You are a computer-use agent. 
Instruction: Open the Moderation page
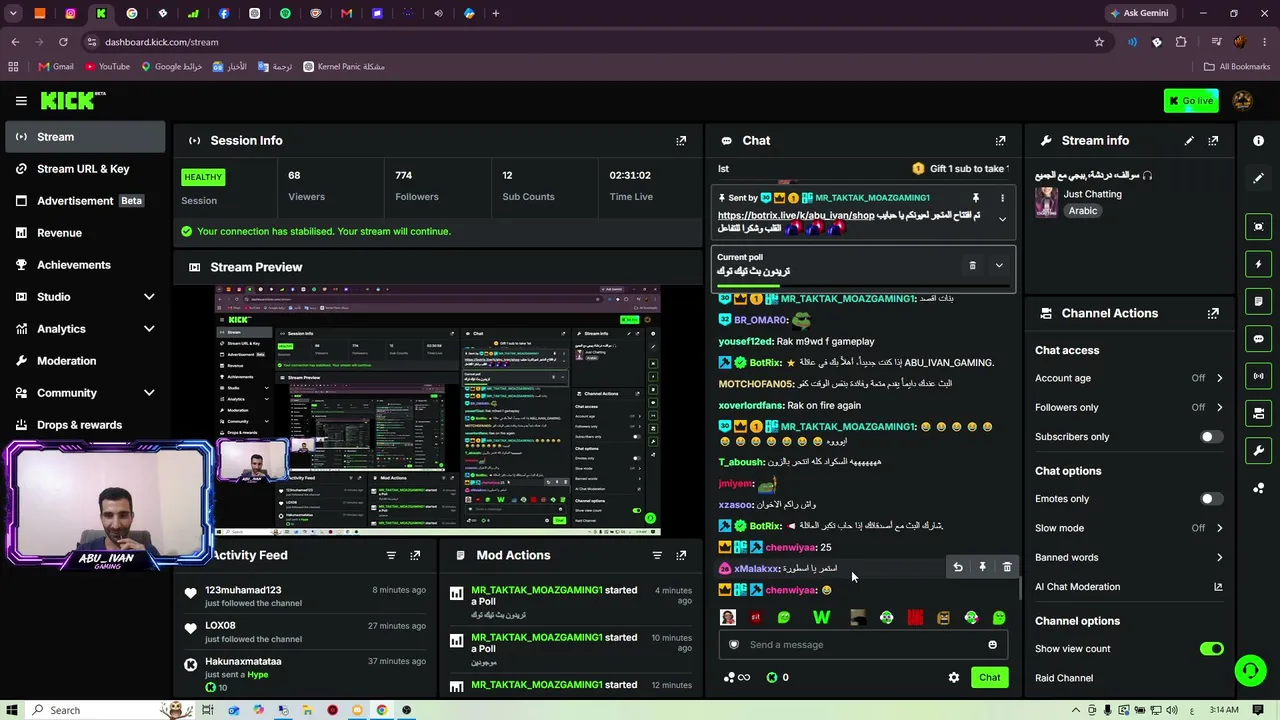(85, 361)
